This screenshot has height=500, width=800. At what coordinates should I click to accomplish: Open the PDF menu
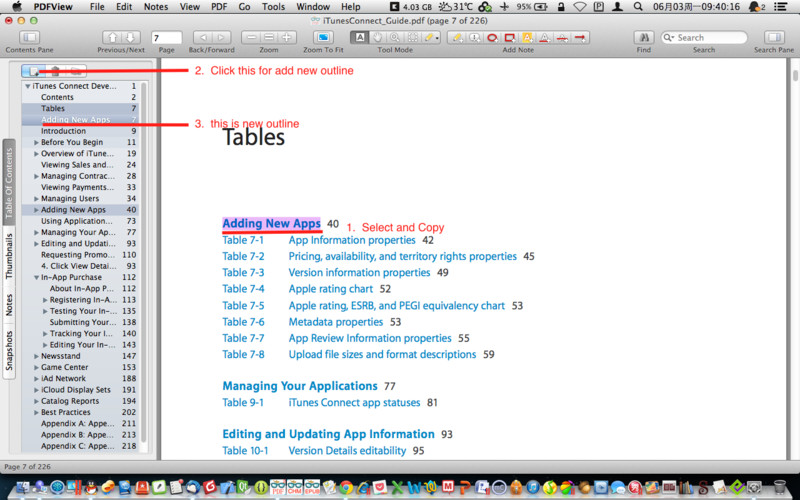click(219, 7)
